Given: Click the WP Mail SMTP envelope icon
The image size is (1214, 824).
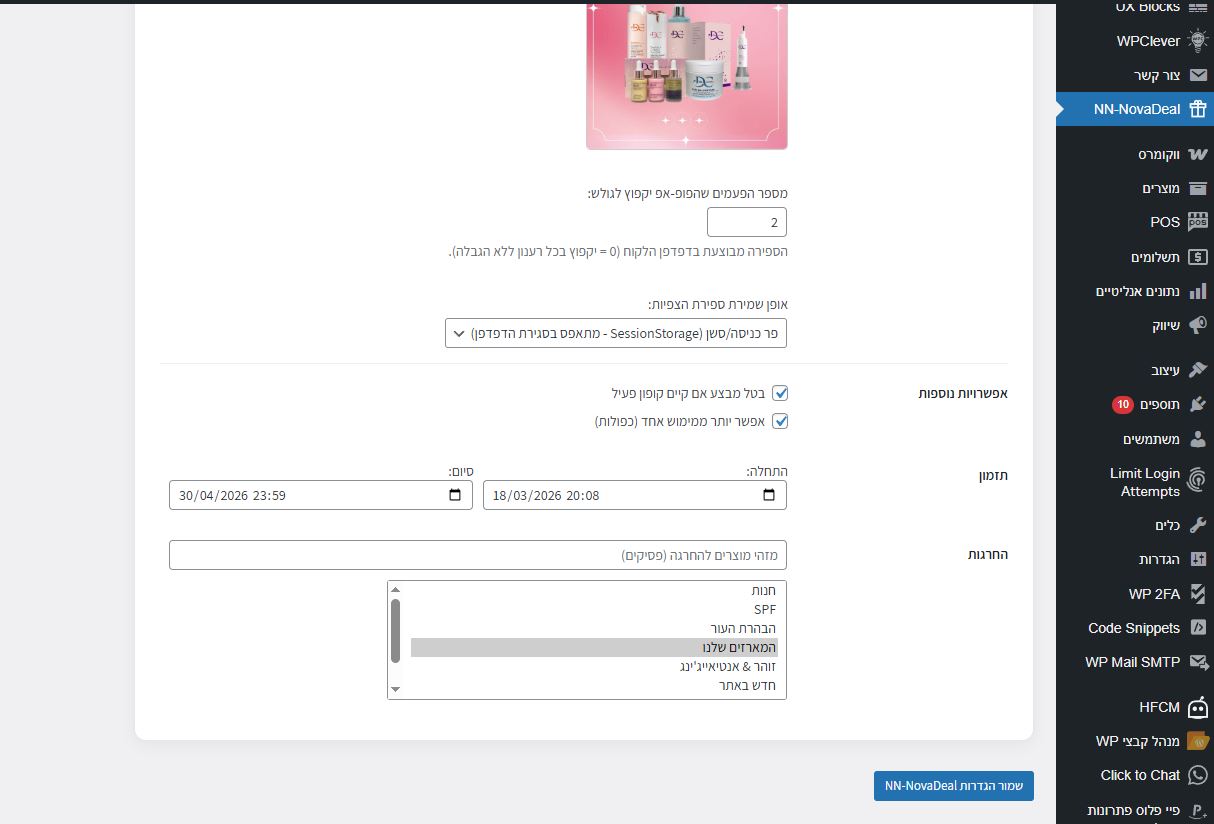Looking at the screenshot, I should [x=1197, y=662].
